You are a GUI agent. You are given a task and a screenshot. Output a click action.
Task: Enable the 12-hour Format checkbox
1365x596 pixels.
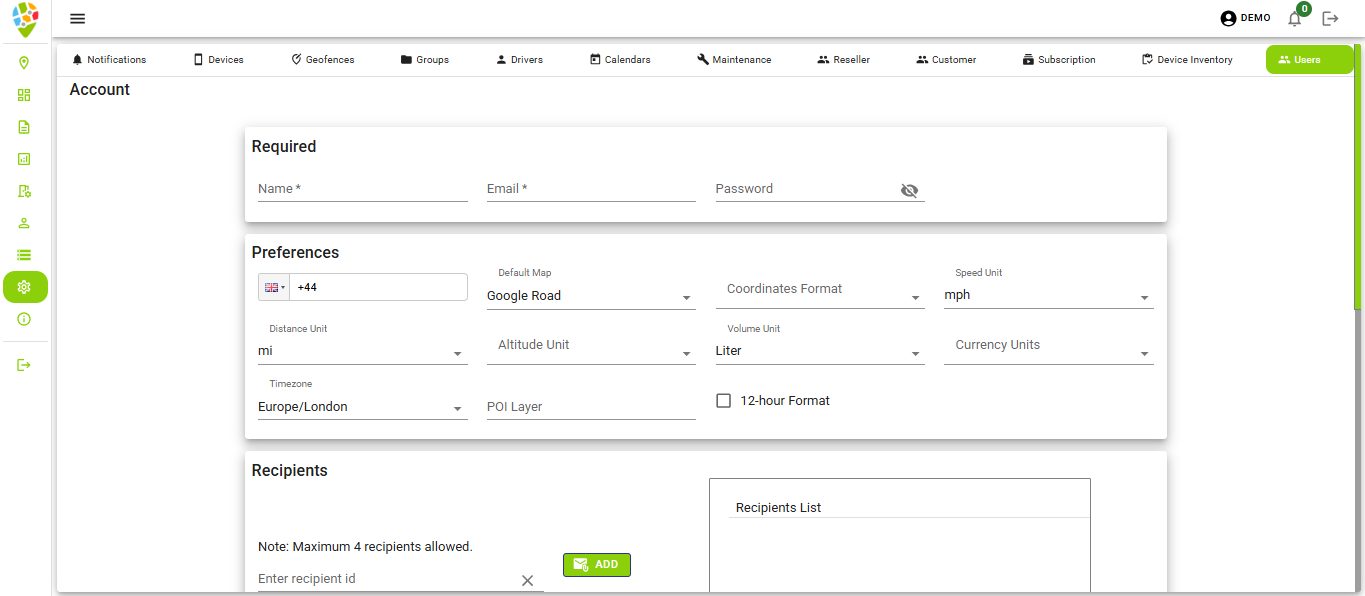tap(723, 400)
